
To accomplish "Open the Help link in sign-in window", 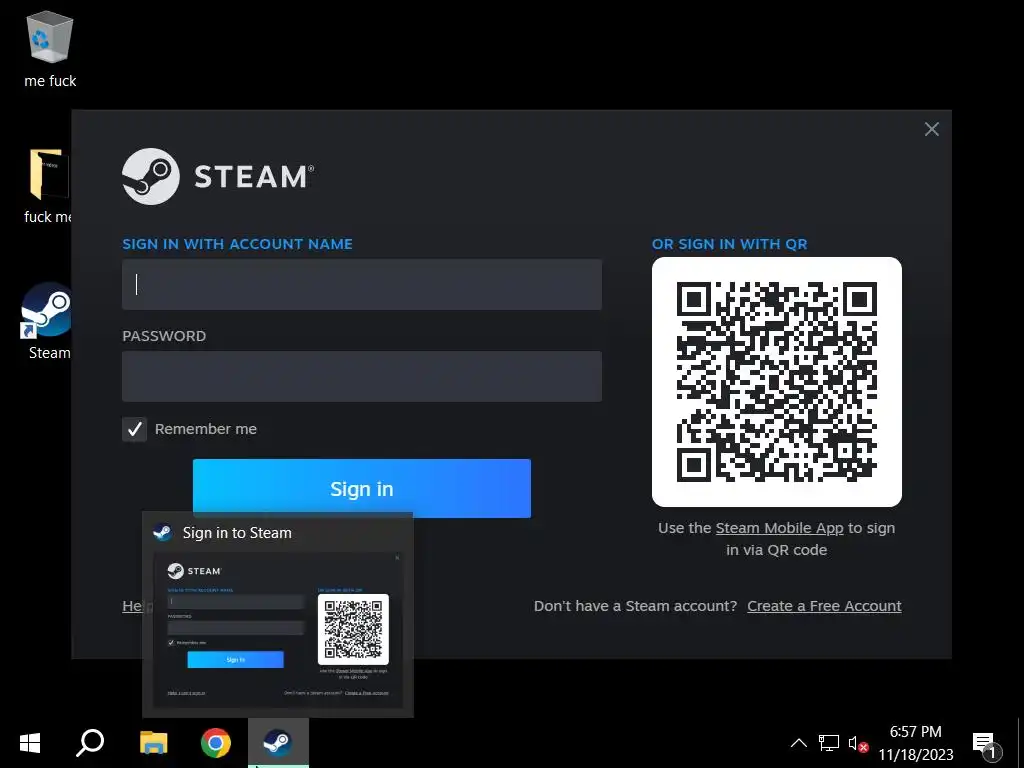I will pyautogui.click(x=133, y=606).
